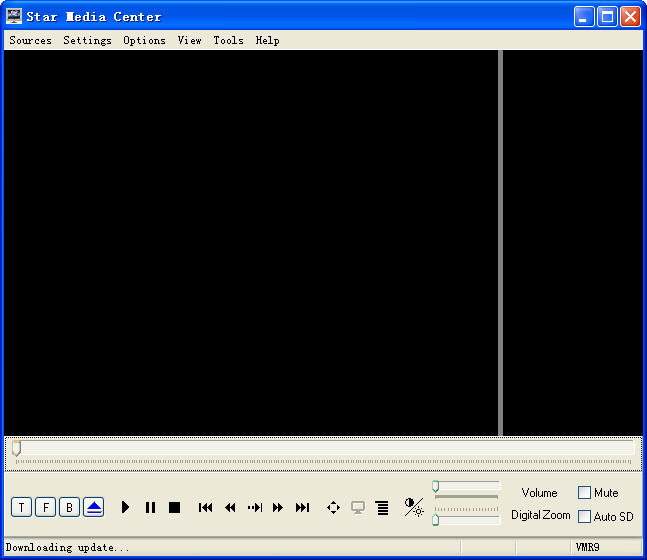Click the T button in the control bar
This screenshot has height=560, width=647.
[x=21, y=507]
